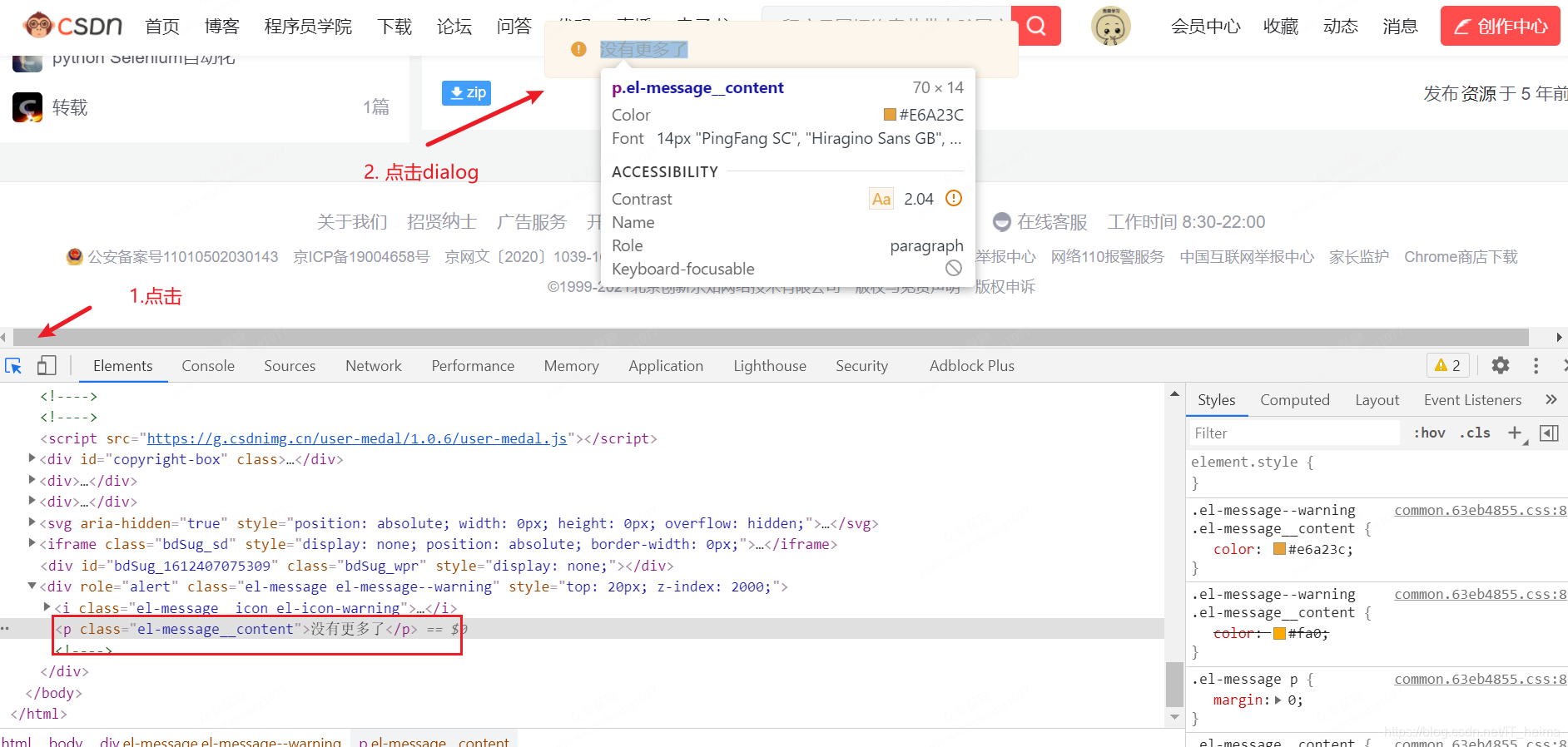Open 程序员学院 nav item

pos(308,27)
